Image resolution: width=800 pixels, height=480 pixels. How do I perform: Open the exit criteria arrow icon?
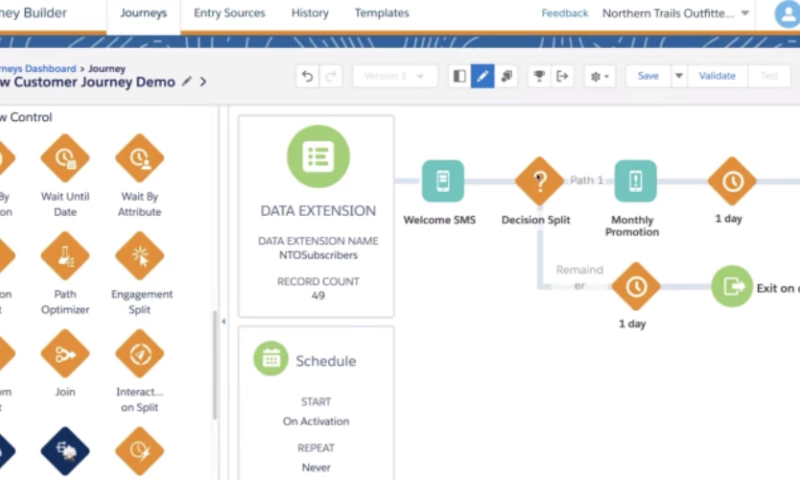562,77
